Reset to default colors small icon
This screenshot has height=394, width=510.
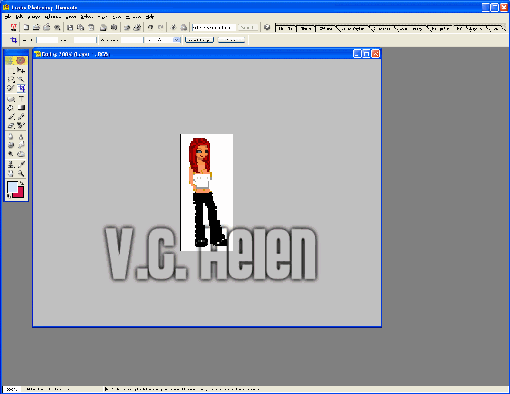(x=9, y=196)
